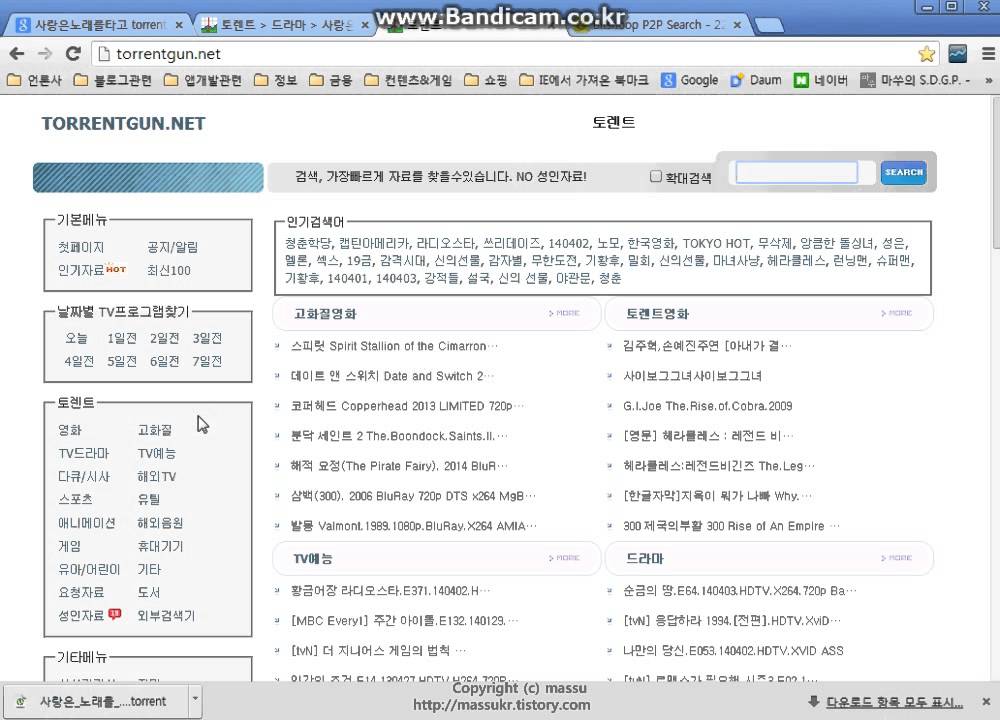Open the Daum bookmark
This screenshot has height=720, width=1000.
click(x=756, y=80)
